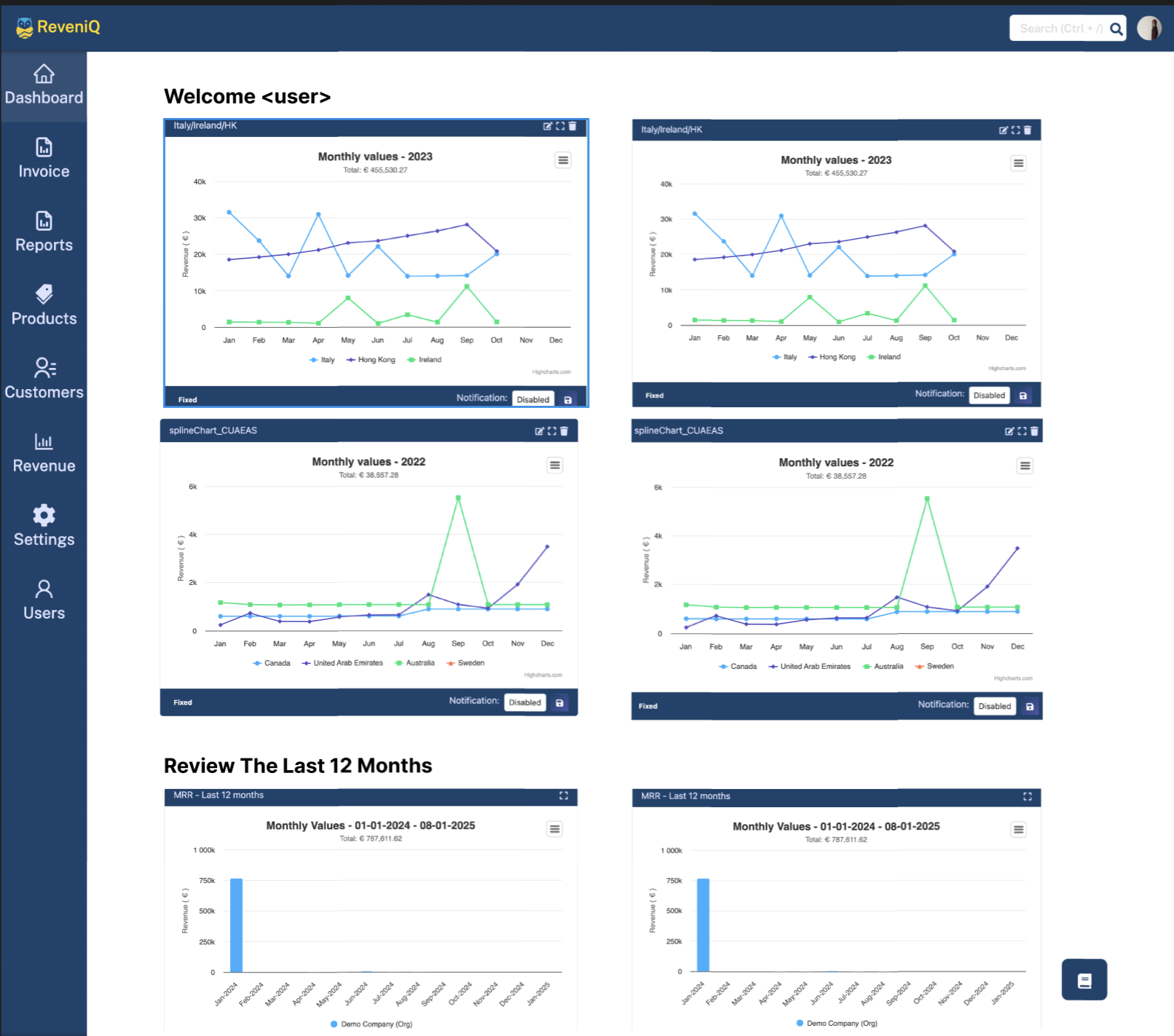Delete the right Italy/Ireland/HK chart card
The image size is (1174, 1036).
tap(1028, 130)
